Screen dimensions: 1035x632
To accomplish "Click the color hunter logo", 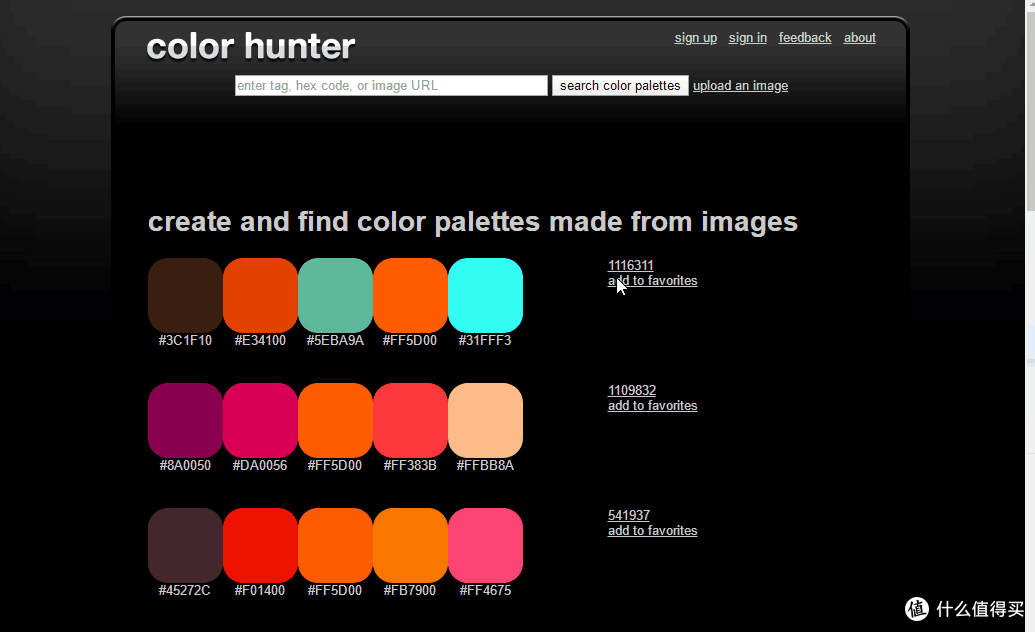I will 251,46.
